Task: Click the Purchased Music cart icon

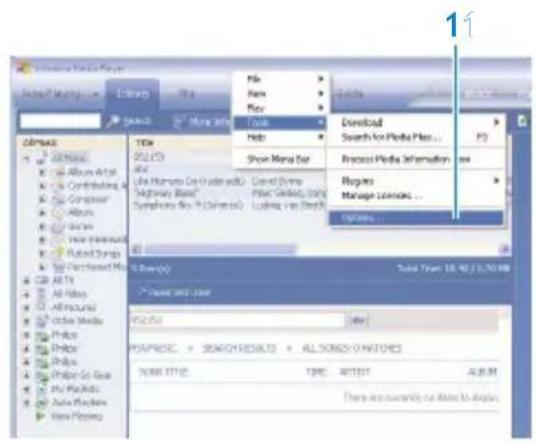Action: pyautogui.click(x=60, y=267)
